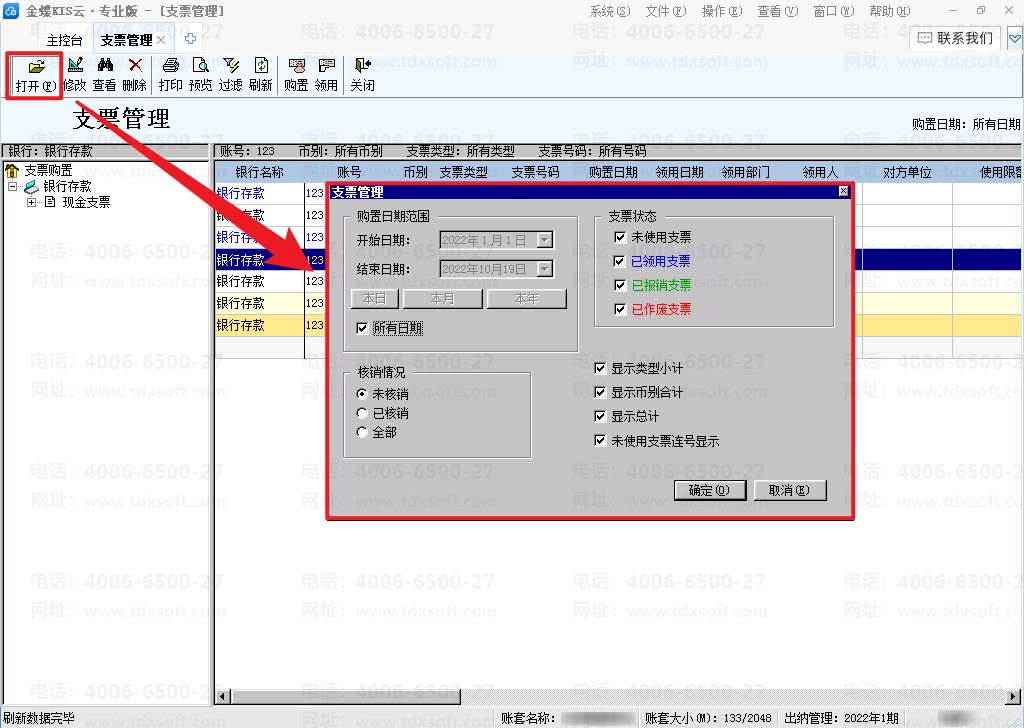
Task: Open the 操作(E) menu
Action: coord(722,11)
